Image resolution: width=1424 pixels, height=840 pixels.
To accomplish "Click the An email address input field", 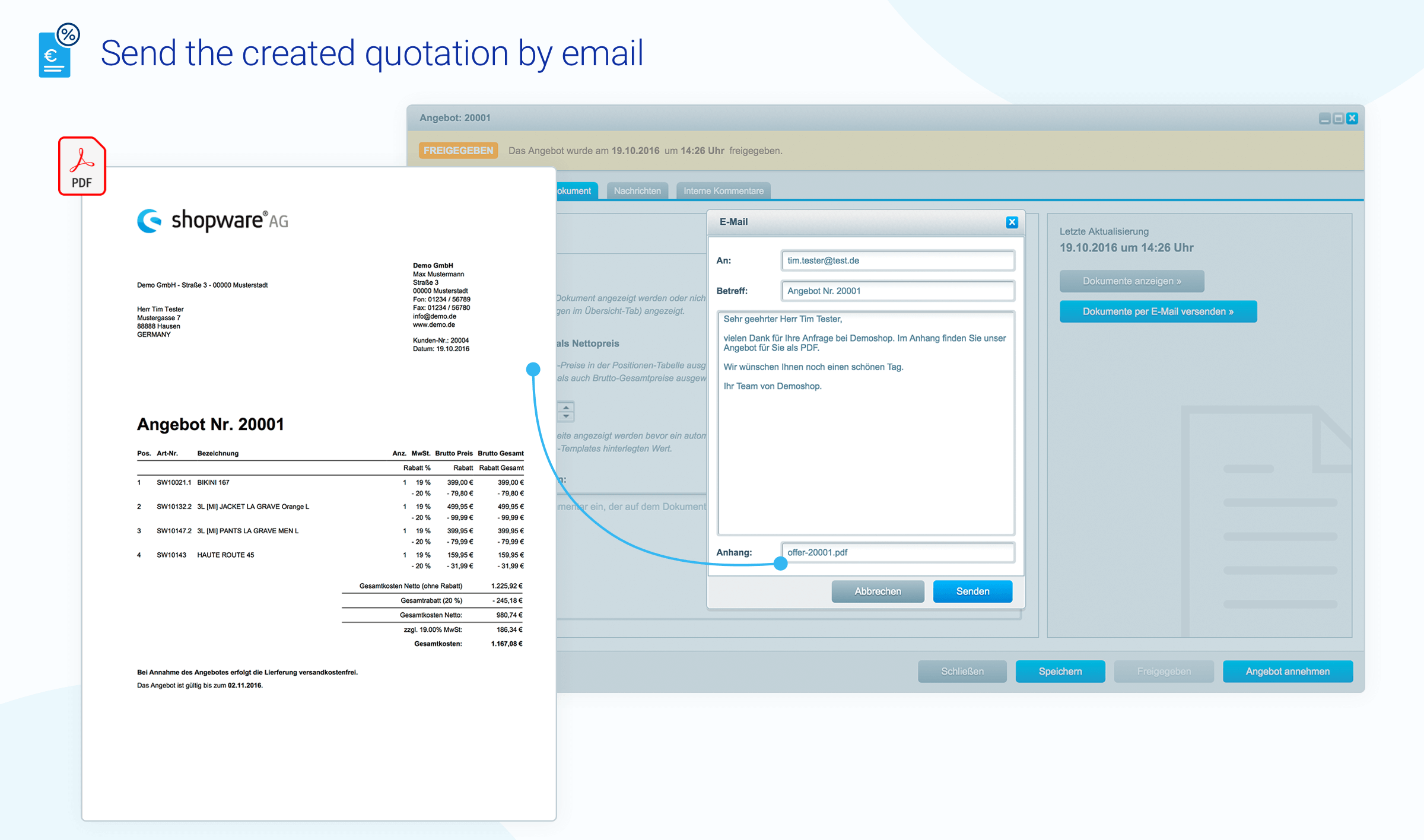I will [894, 260].
